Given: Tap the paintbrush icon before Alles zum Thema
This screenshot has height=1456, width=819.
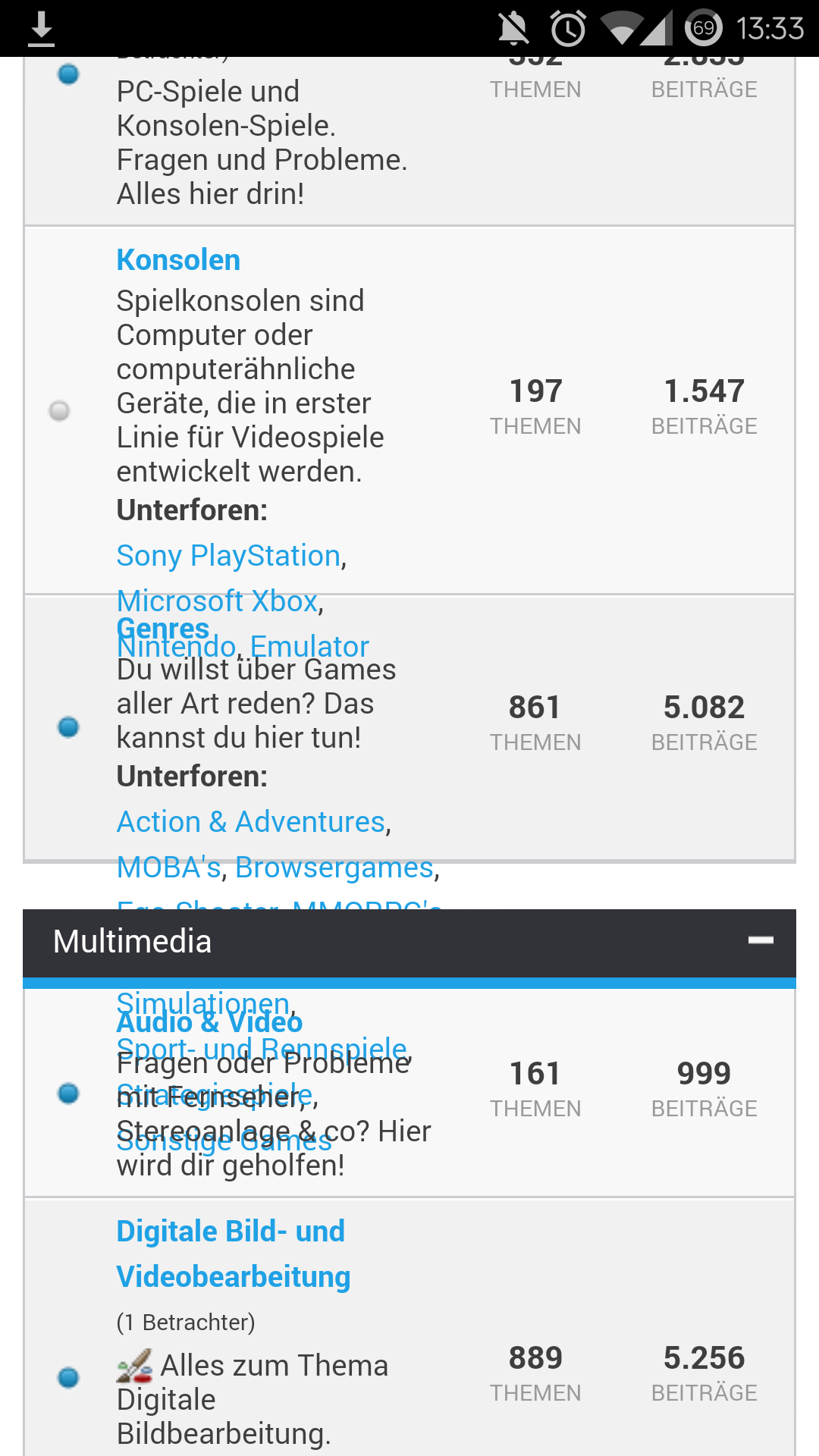Looking at the screenshot, I should coord(135,1366).
